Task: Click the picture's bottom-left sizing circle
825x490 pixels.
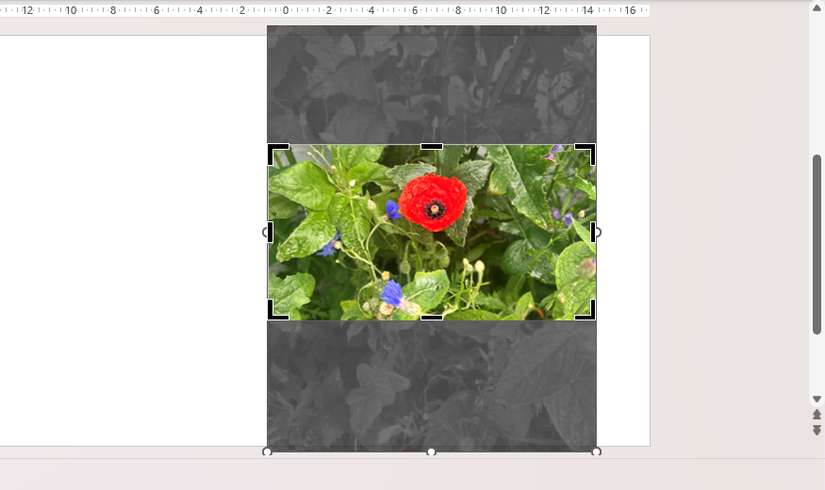Action: [267, 452]
